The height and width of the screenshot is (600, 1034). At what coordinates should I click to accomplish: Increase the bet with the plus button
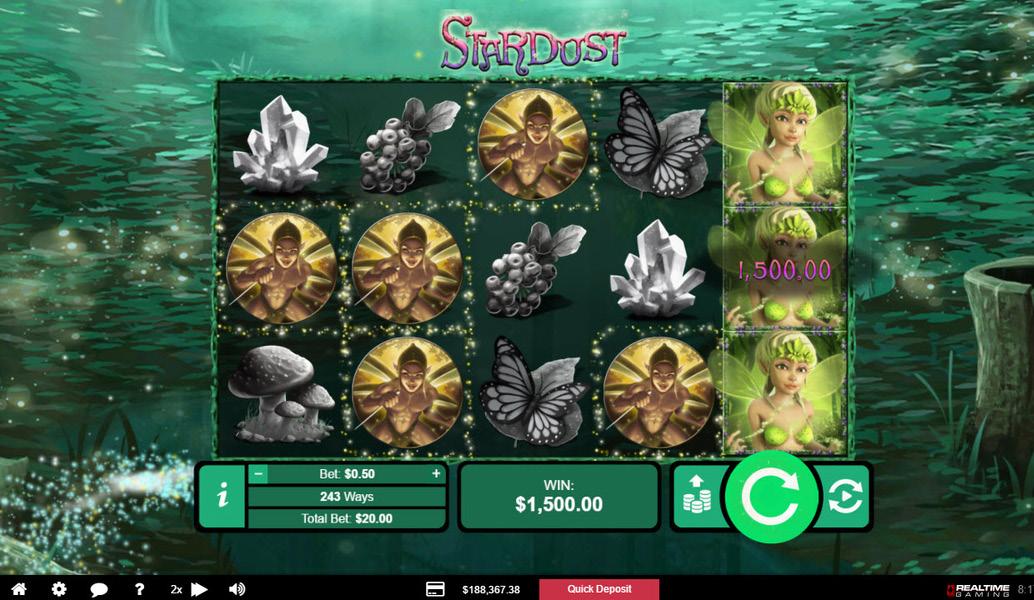436,473
